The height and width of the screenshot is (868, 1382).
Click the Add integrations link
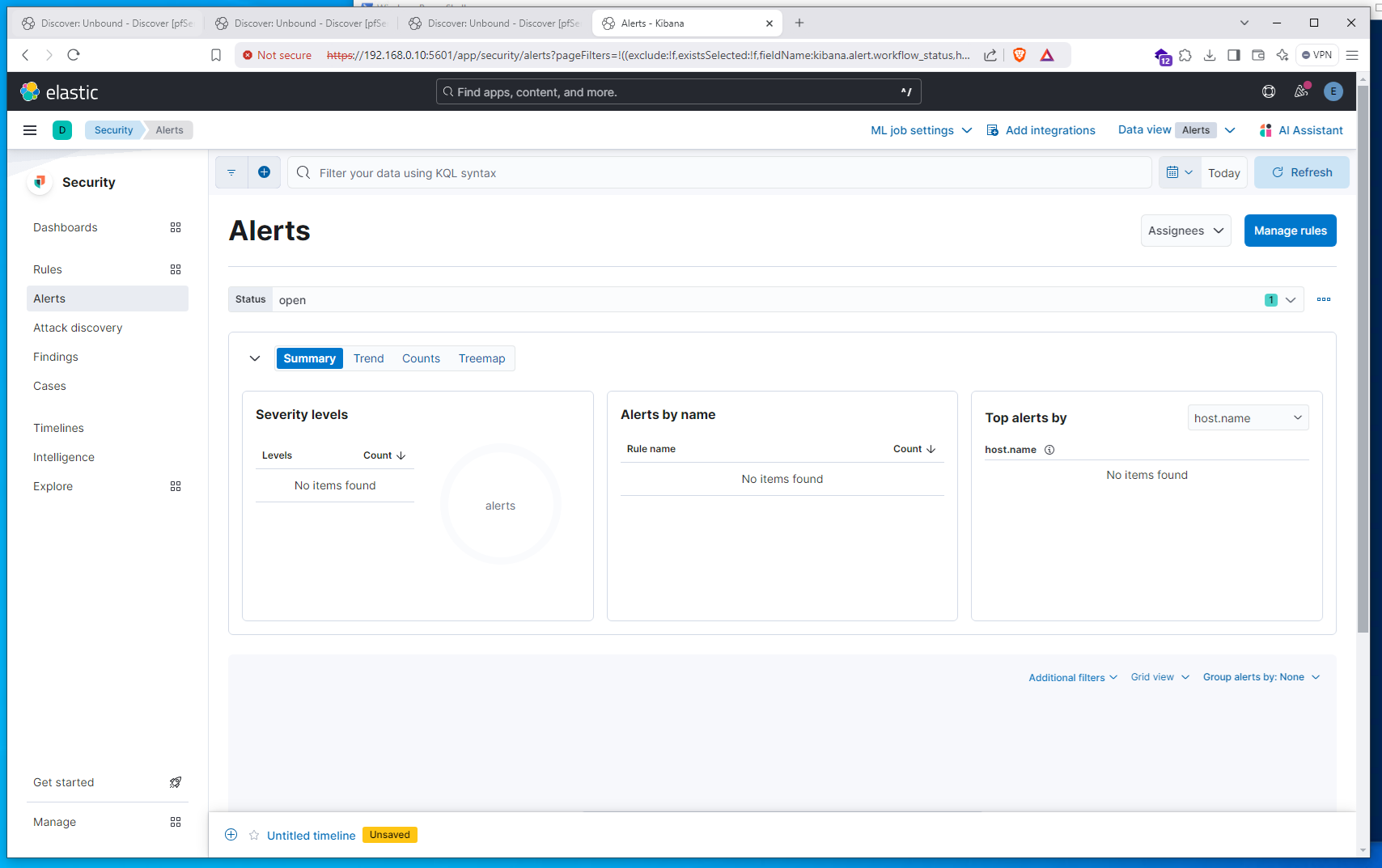pos(1041,130)
